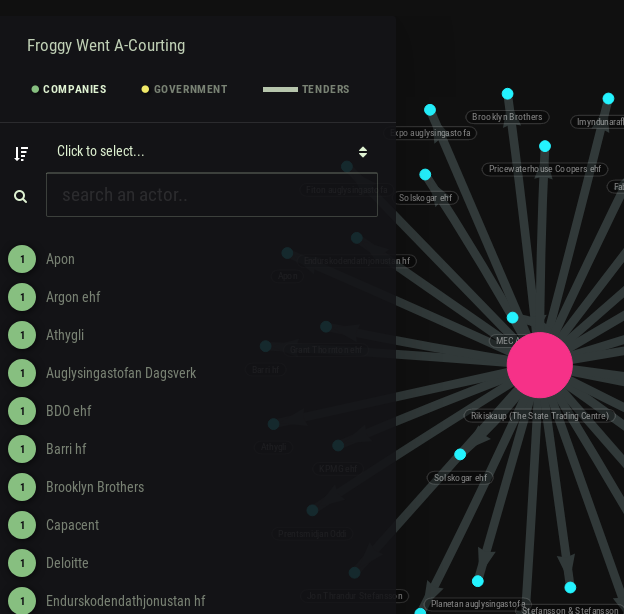
Task: Click the count badge beside Argon ehf
Action: coord(22,297)
